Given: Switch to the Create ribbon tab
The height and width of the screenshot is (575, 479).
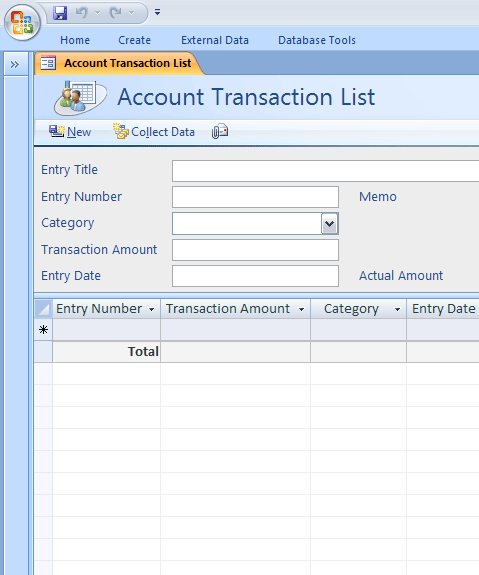Looking at the screenshot, I should click(x=134, y=40).
